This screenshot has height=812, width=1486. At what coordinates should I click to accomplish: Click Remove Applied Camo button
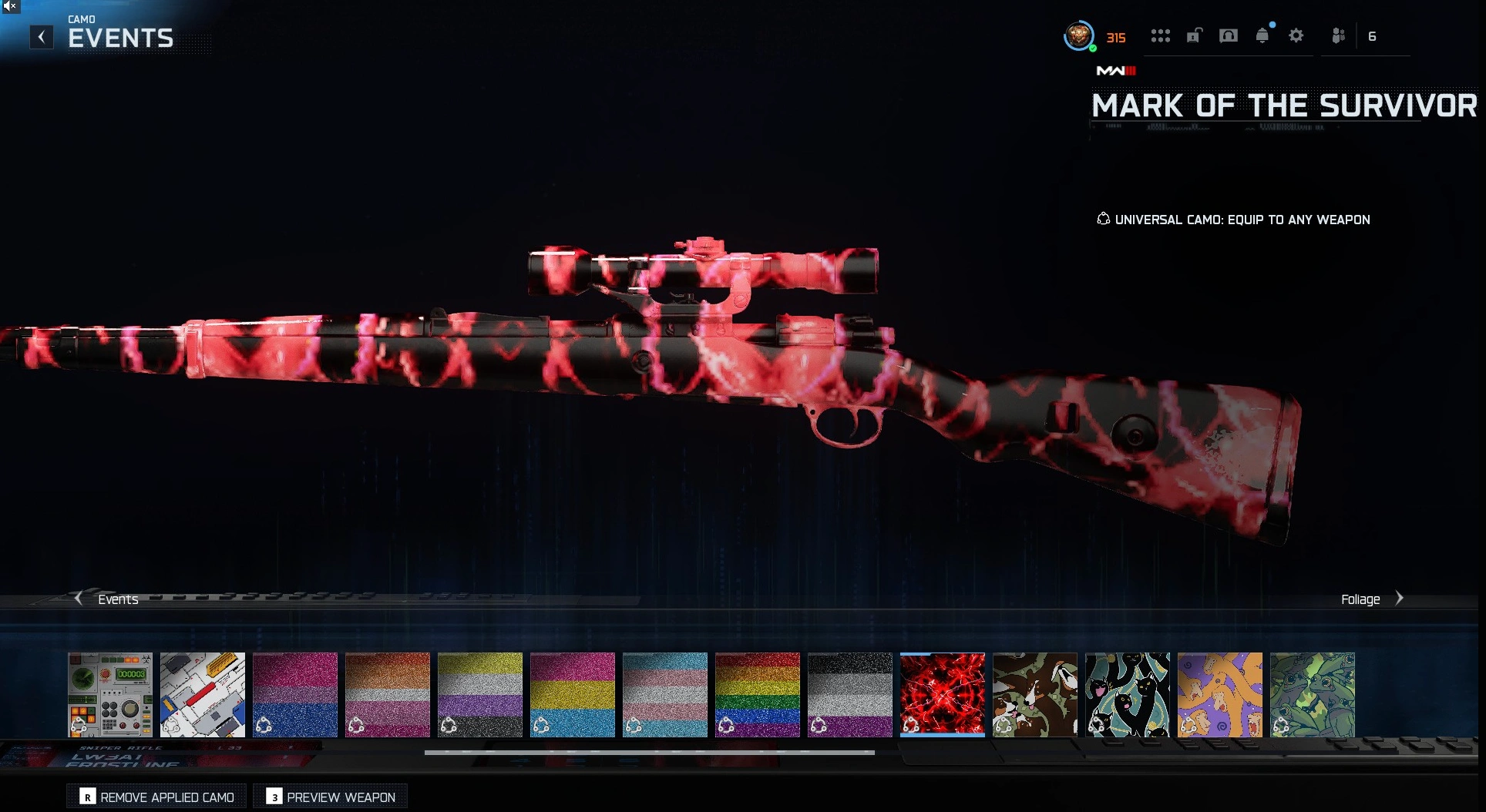tap(156, 797)
